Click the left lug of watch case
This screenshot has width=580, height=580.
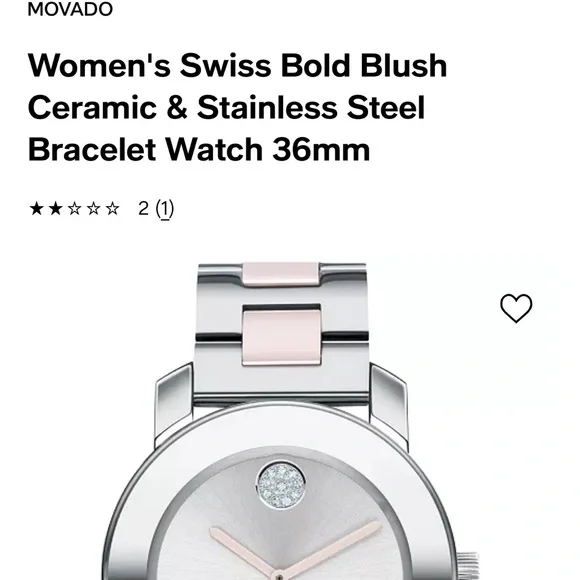pos(174,405)
